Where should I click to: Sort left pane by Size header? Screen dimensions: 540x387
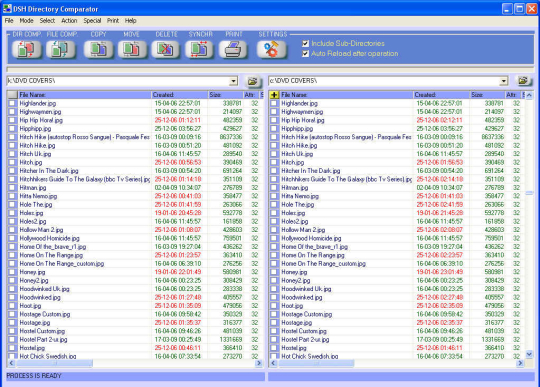[x=226, y=95]
